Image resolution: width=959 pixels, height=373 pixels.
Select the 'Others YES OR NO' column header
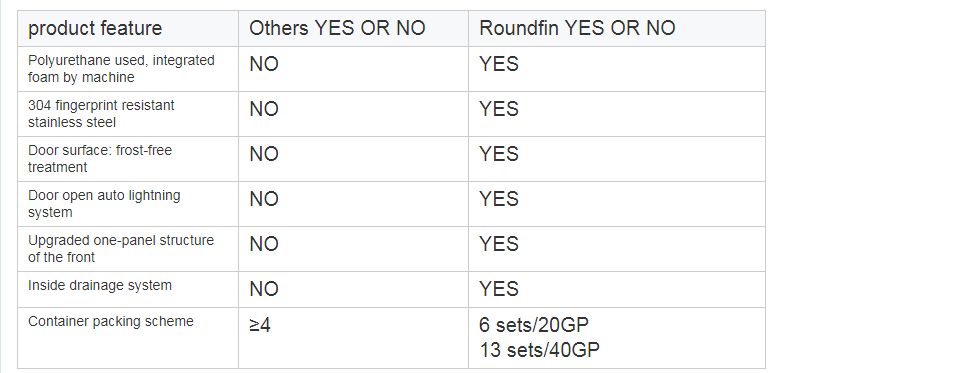point(354,28)
